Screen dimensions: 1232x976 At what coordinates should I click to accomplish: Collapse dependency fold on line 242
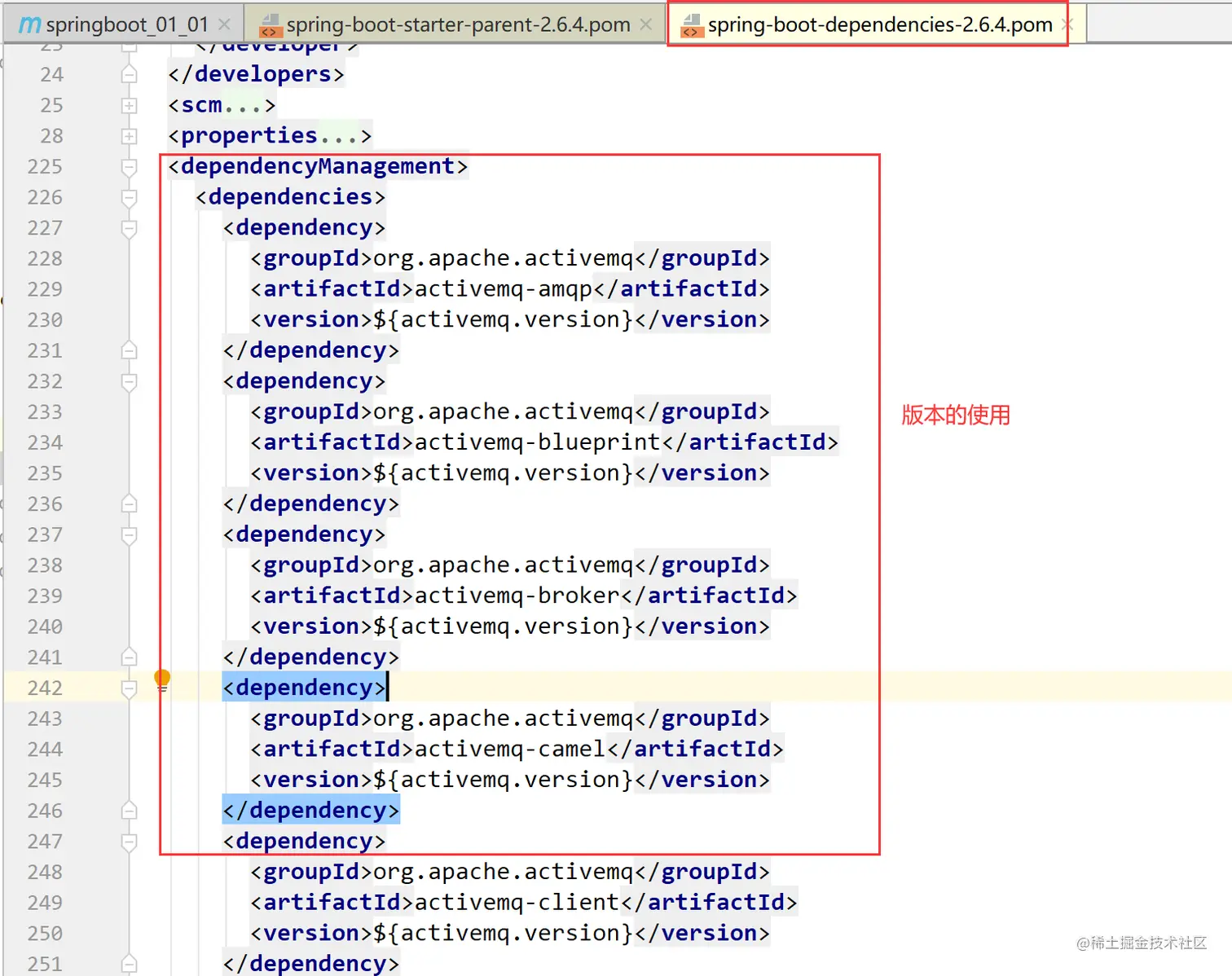pos(129,688)
